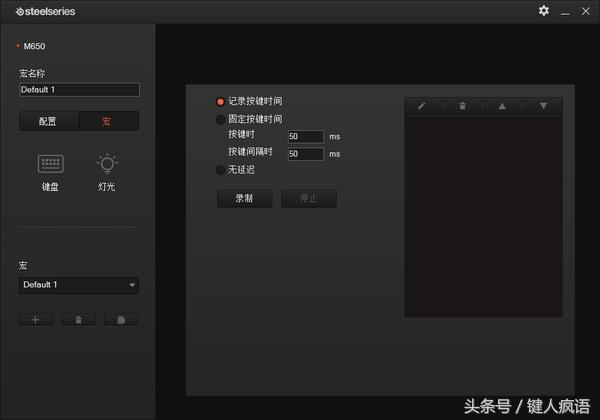Focus the 按键间隔时 50 ms field
The image size is (600, 420).
click(305, 154)
